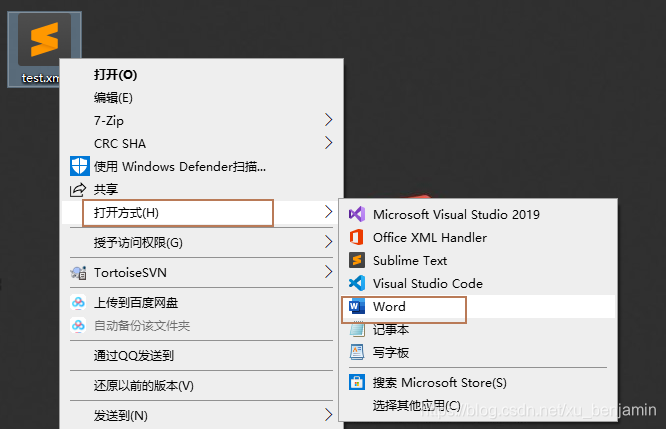Screen dimensions: 666x429
Task: Click the Word application icon
Action: 357,306
